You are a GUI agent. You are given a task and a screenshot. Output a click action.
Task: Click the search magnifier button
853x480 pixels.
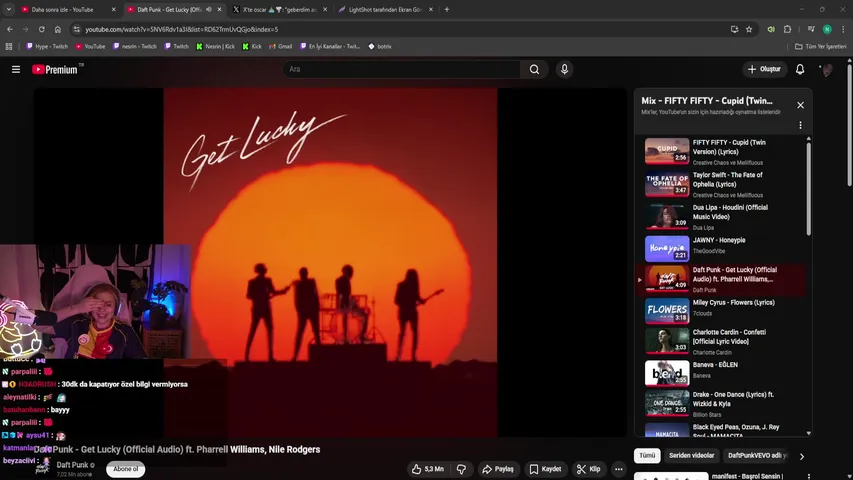[534, 69]
